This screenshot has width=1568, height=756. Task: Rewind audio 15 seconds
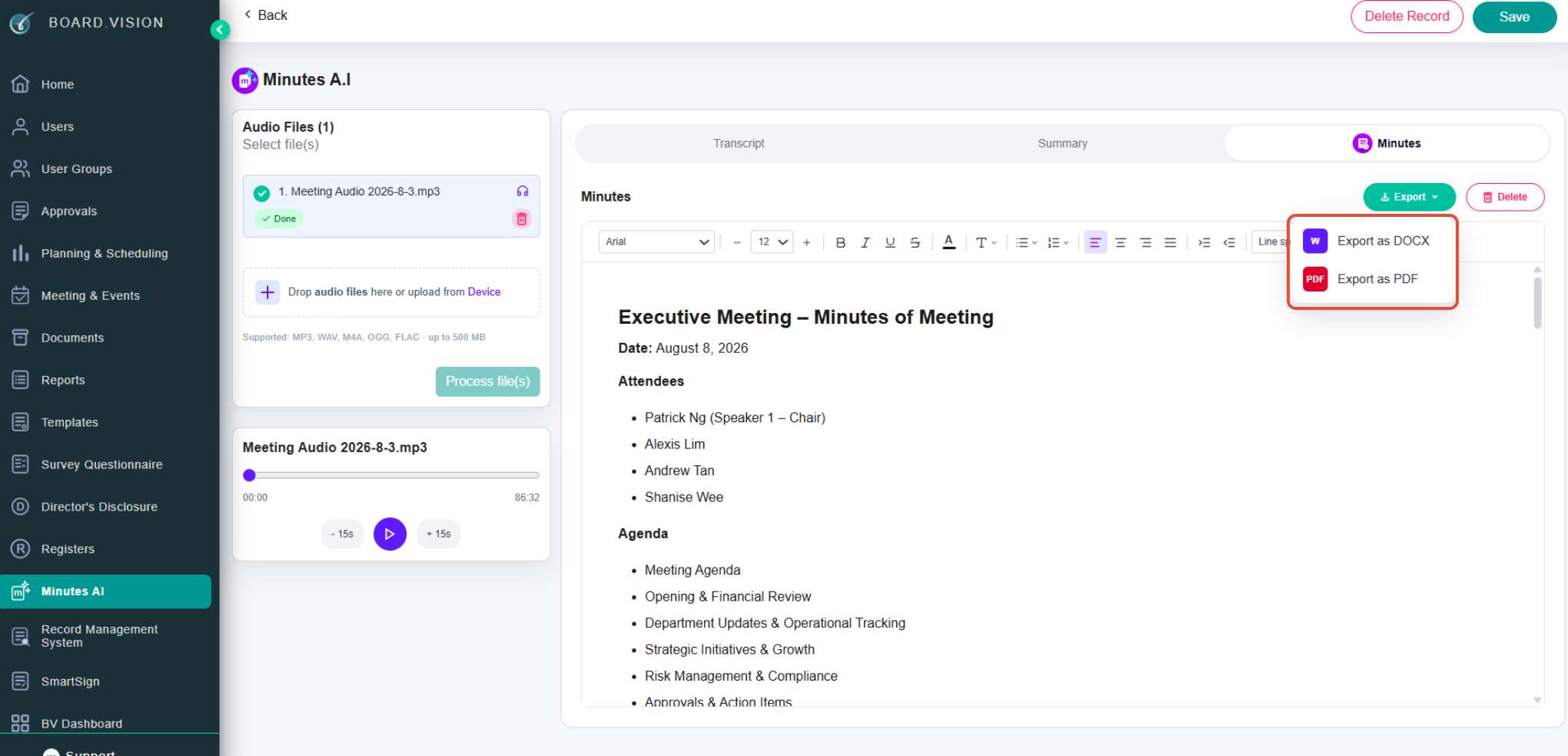[x=342, y=534]
